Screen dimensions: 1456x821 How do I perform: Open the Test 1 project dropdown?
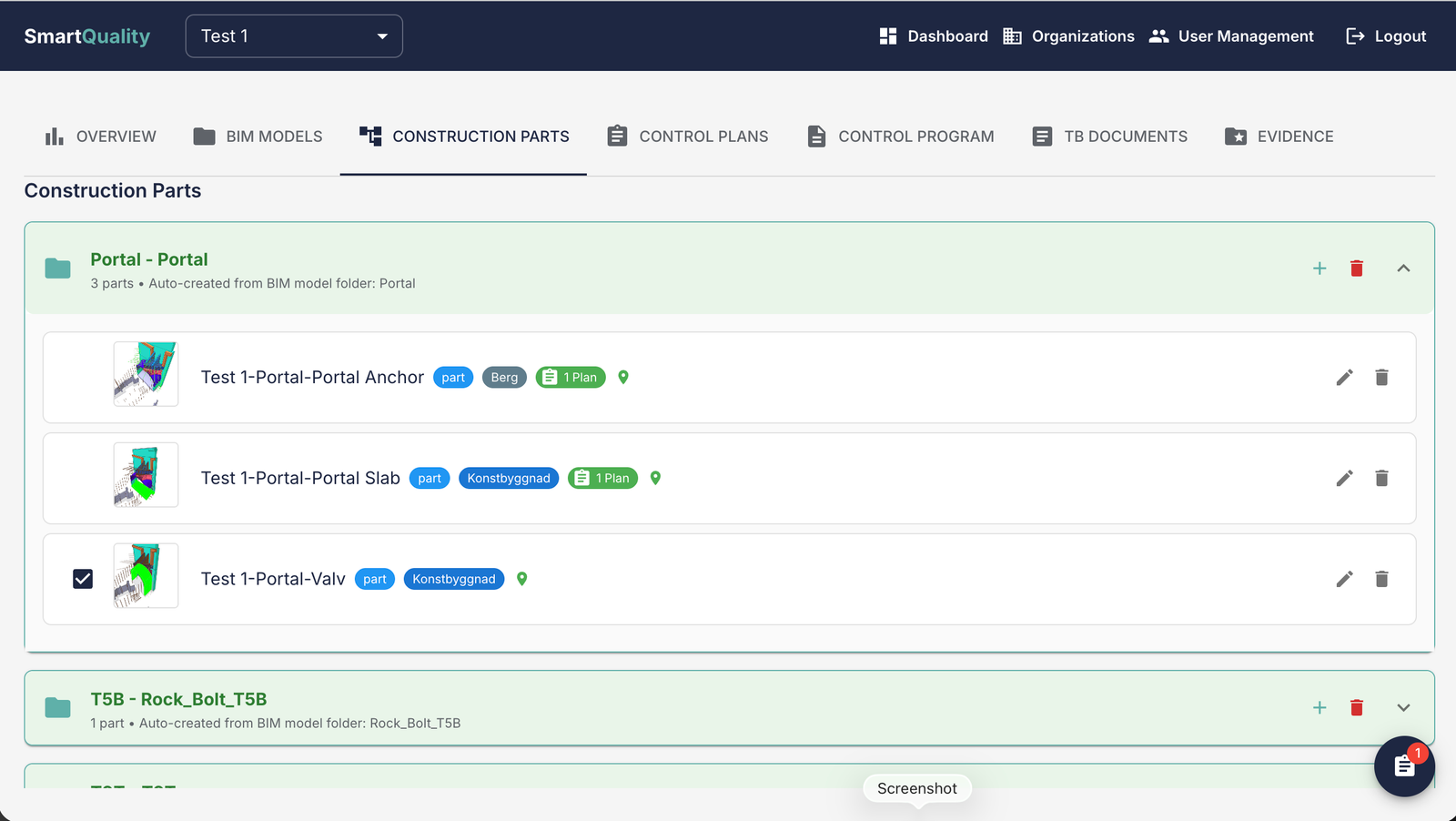[294, 36]
